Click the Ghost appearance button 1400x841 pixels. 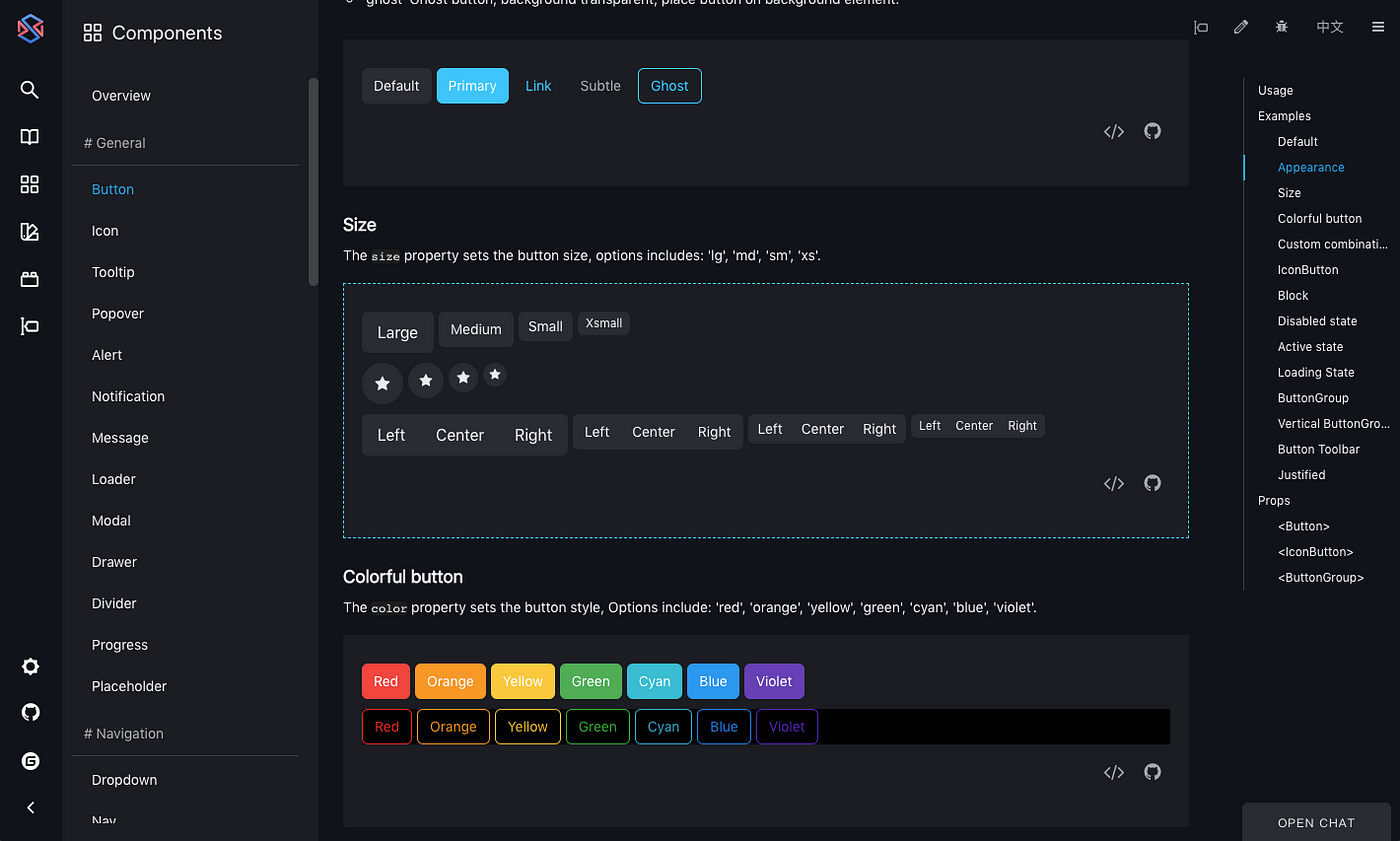pos(670,86)
